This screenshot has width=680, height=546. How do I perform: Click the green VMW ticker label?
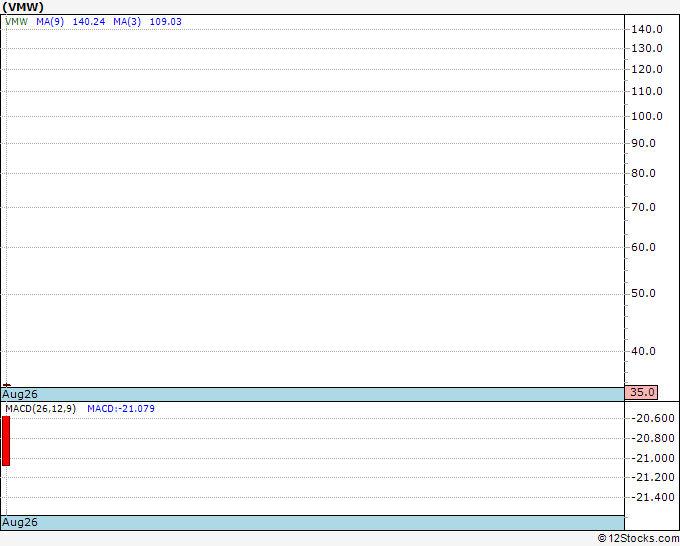tap(16, 22)
